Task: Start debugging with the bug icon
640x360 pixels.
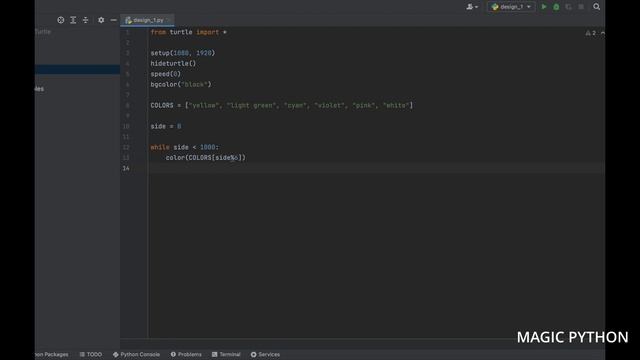Action: tap(556, 7)
